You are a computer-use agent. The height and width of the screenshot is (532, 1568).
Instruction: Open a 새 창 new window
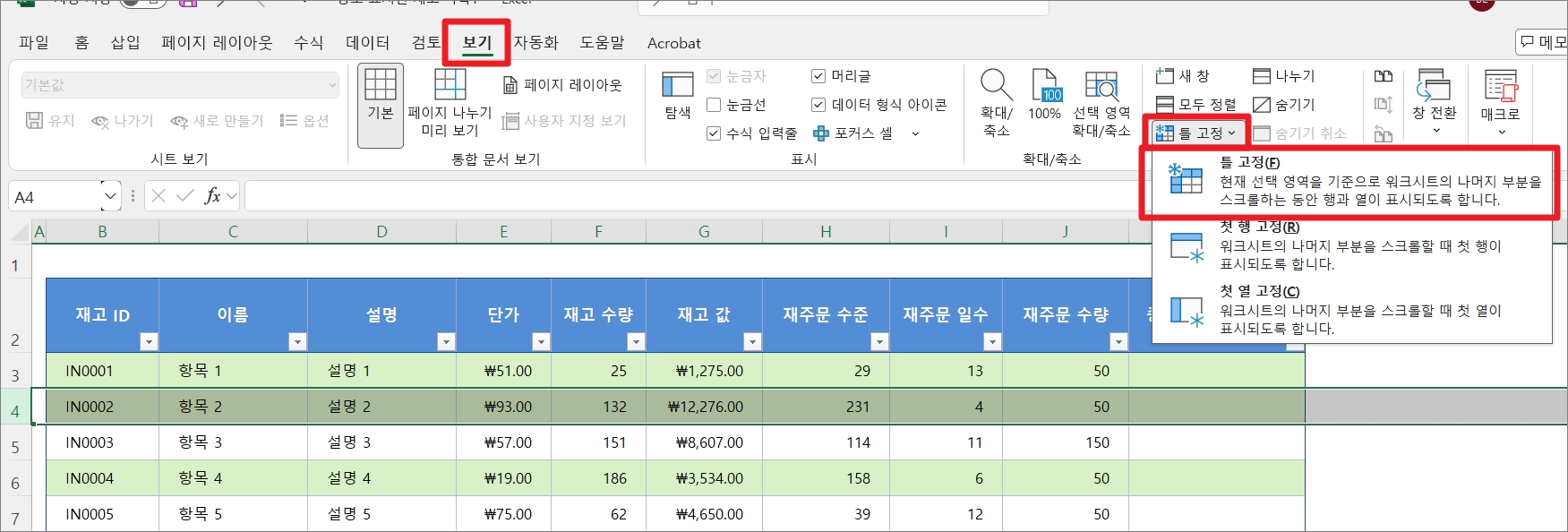tap(1182, 76)
